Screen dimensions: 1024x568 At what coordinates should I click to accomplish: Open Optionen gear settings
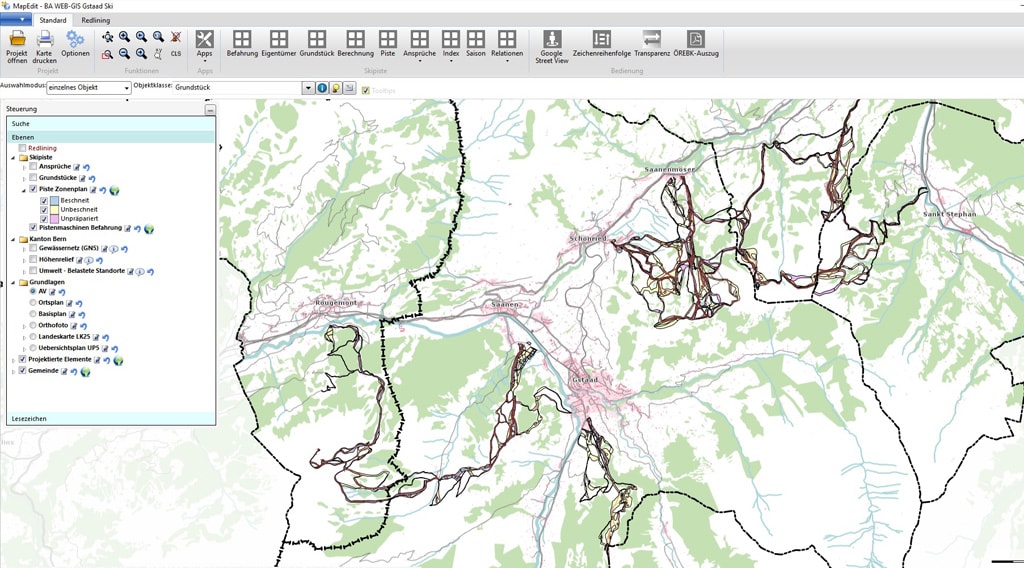pos(75,45)
